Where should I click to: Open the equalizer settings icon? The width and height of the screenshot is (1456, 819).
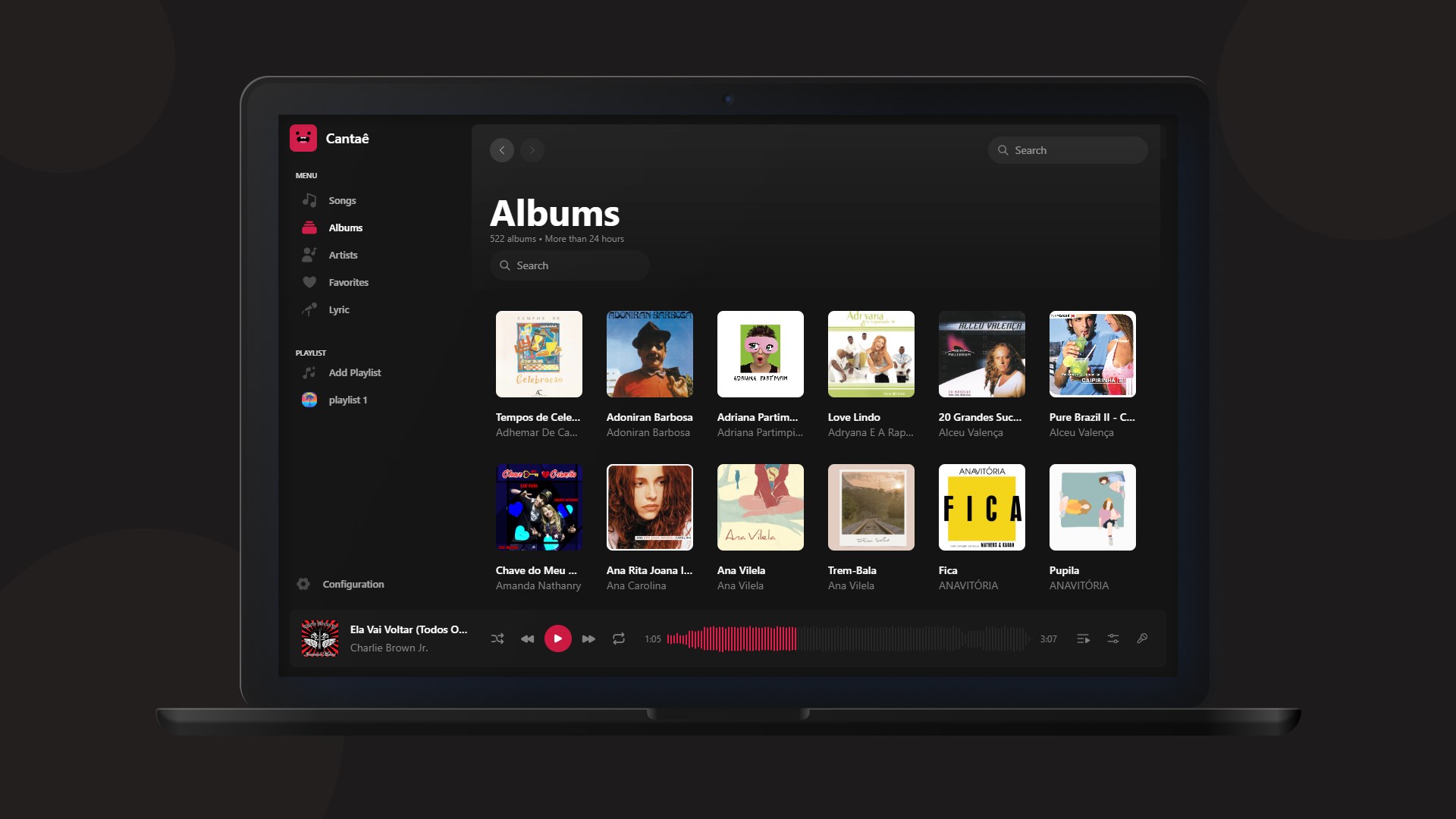click(1113, 639)
